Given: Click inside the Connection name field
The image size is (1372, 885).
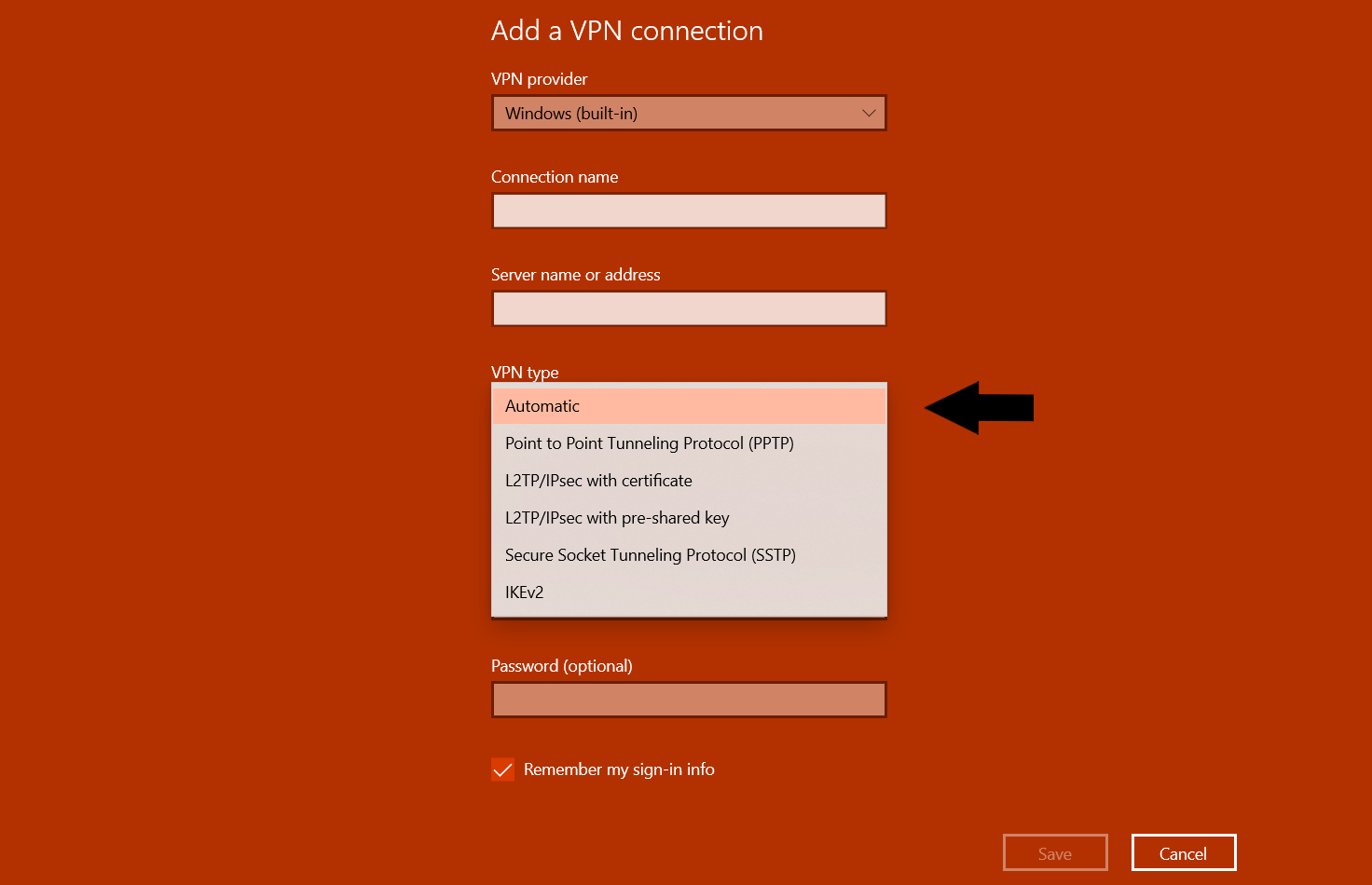Looking at the screenshot, I should click(x=689, y=211).
